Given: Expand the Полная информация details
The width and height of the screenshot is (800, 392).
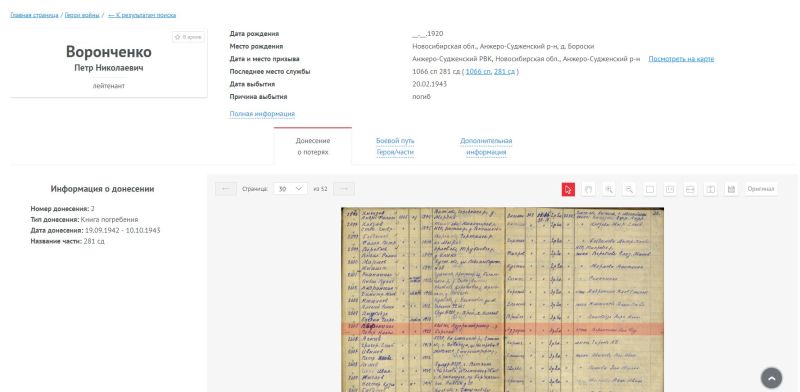Looking at the screenshot, I should pos(262,114).
